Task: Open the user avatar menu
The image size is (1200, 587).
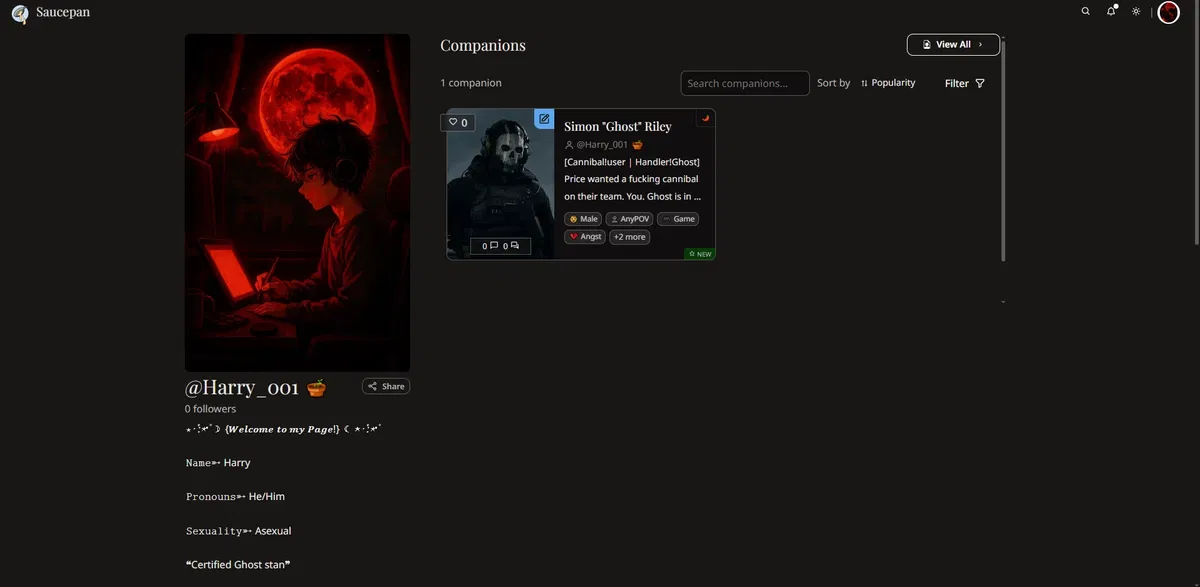Action: [x=1168, y=12]
